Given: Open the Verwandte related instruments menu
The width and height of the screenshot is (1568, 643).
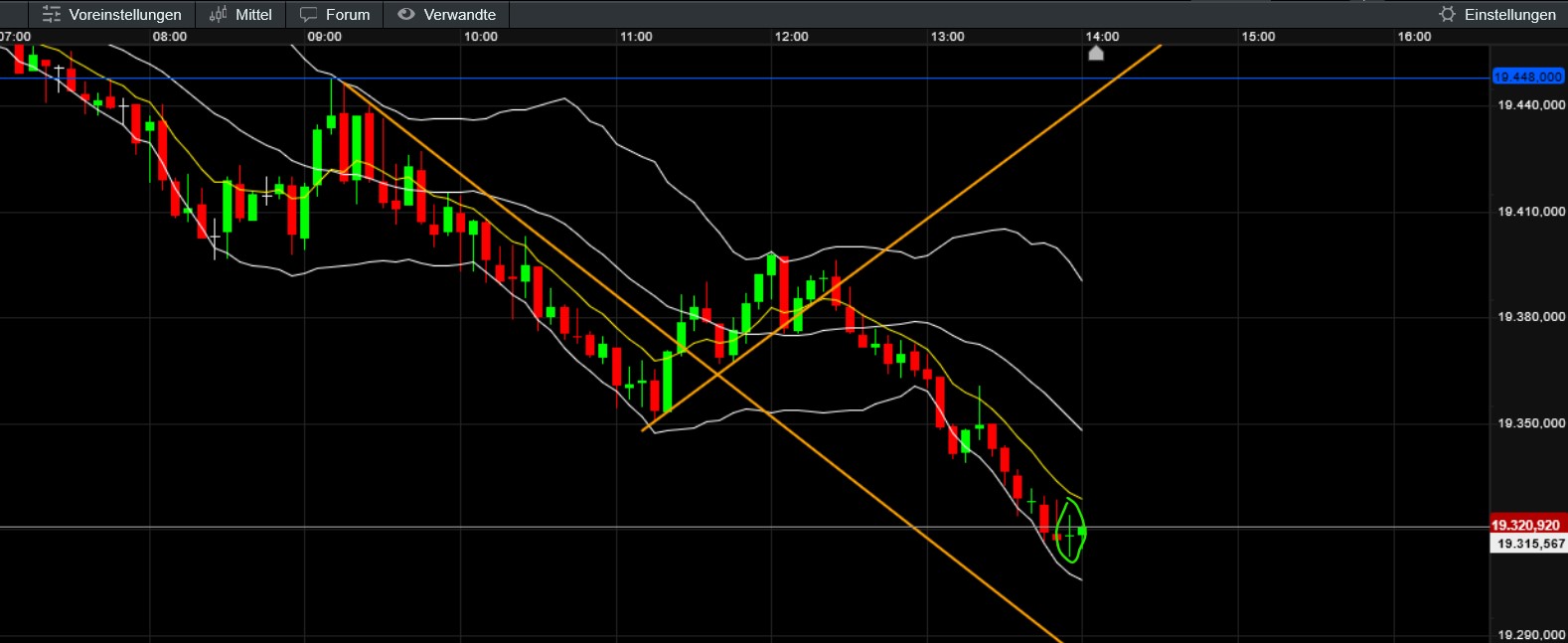Looking at the screenshot, I should [x=446, y=14].
